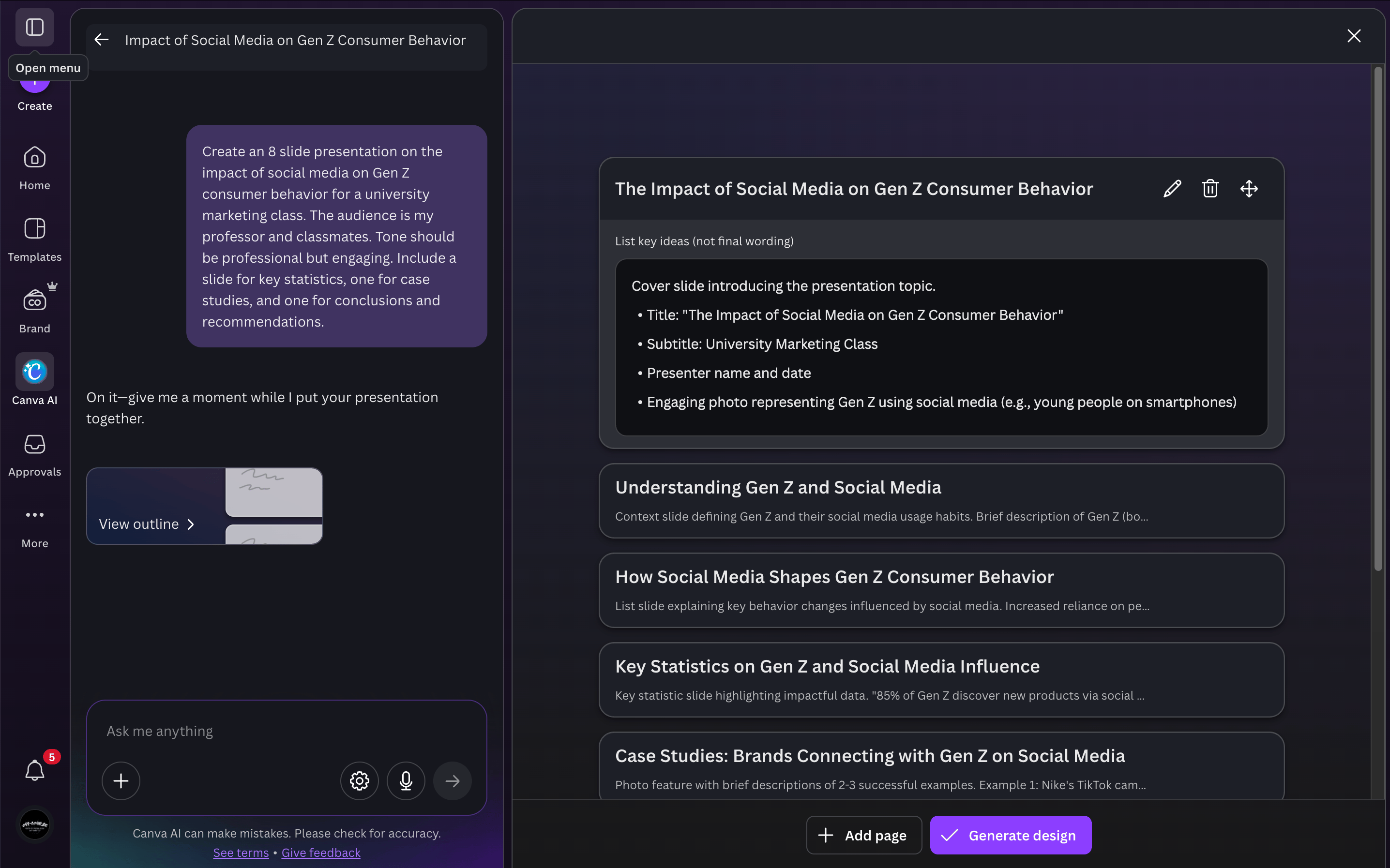Click the Add page button

point(864,835)
